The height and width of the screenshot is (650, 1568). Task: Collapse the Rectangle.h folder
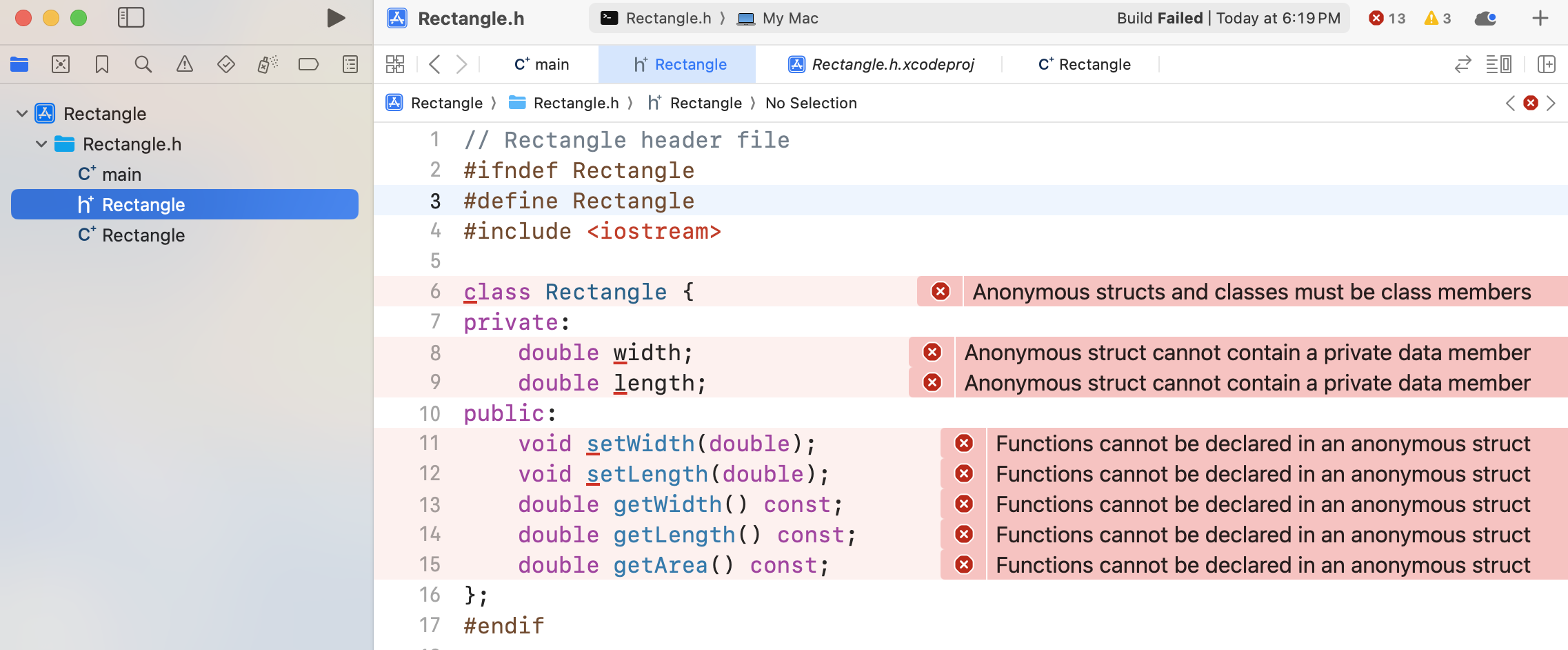click(x=41, y=144)
